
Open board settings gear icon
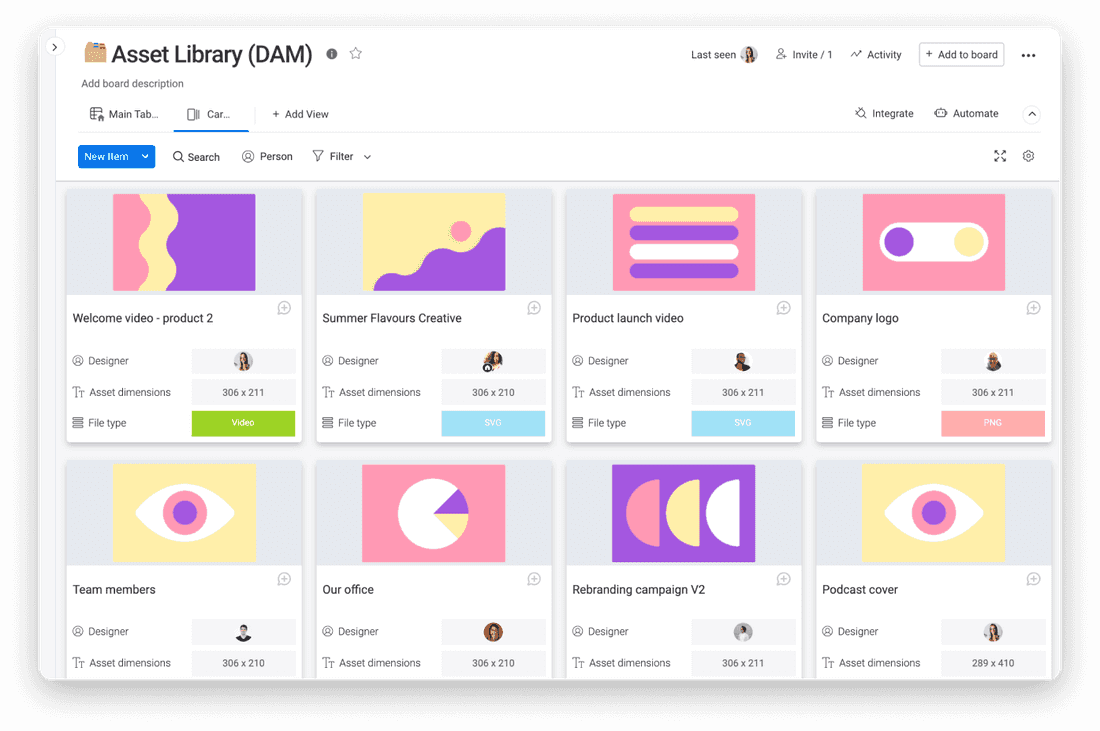(x=1028, y=156)
